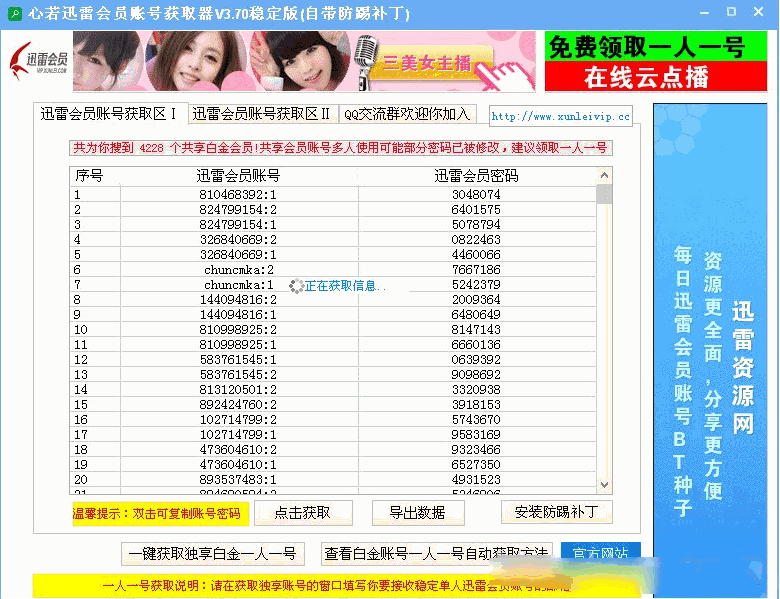780x599 pixels.
Task: Select account 583761545:2 in row 13
Action: click(238, 374)
